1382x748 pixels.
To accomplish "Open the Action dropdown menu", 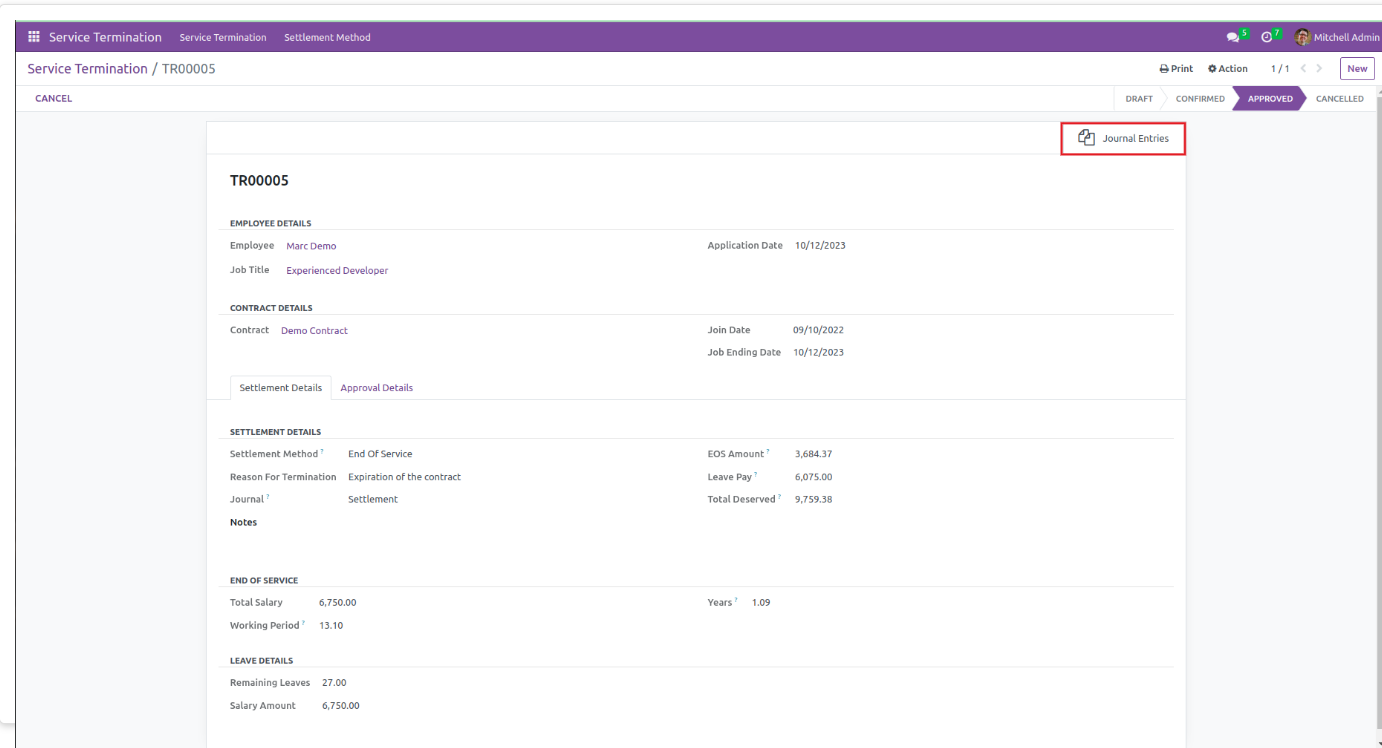I will [1228, 69].
